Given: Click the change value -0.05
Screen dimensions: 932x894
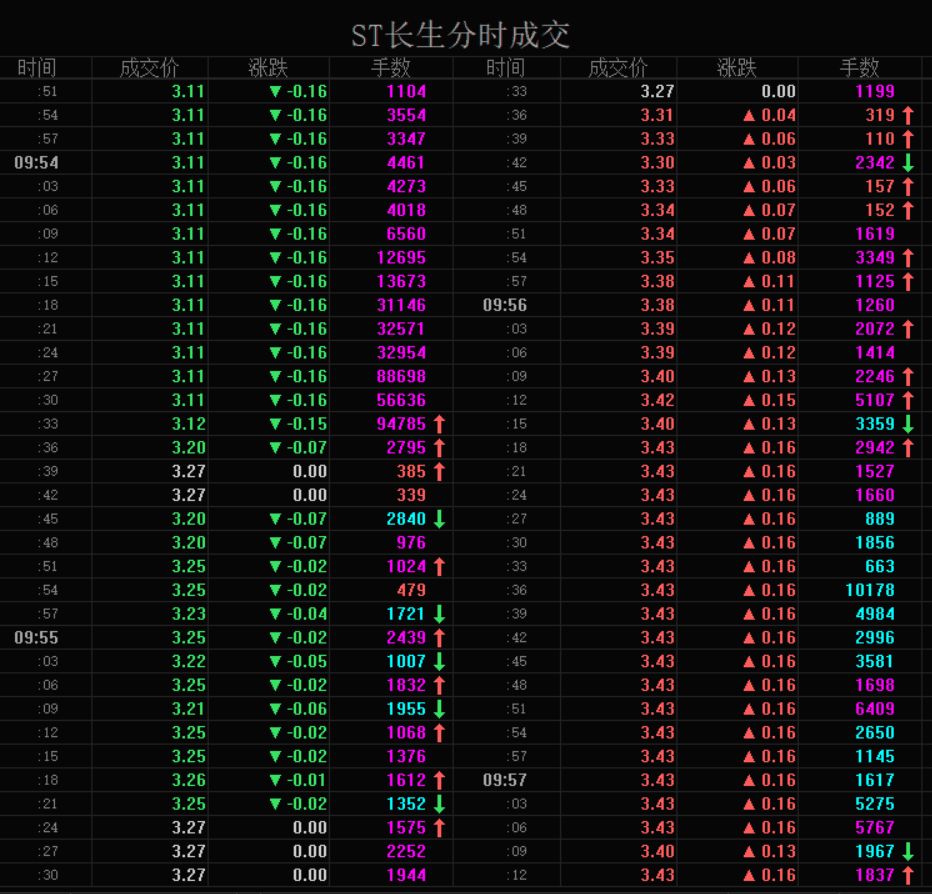Looking at the screenshot, I should pos(307,661).
